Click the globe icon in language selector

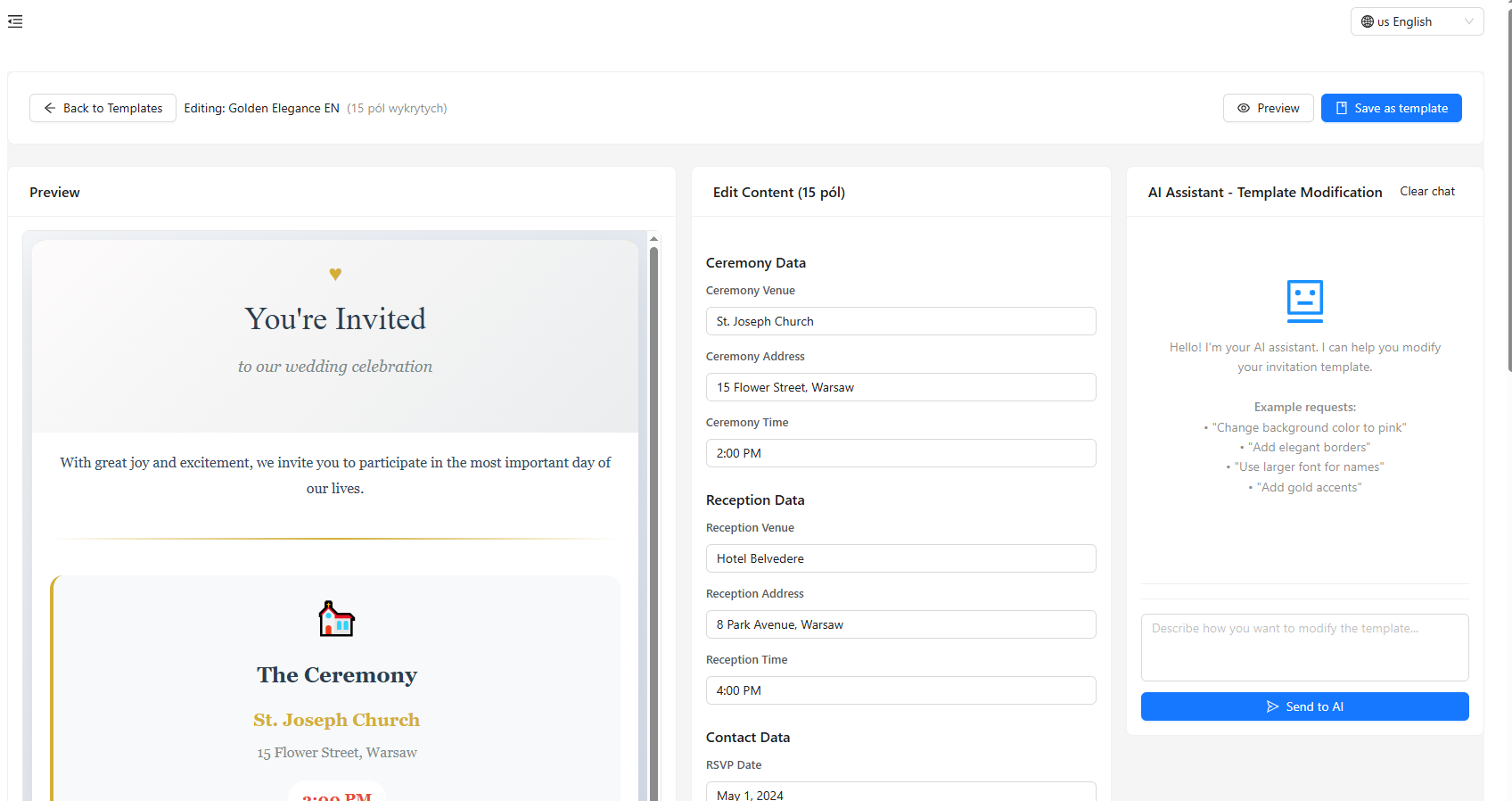click(x=1367, y=21)
